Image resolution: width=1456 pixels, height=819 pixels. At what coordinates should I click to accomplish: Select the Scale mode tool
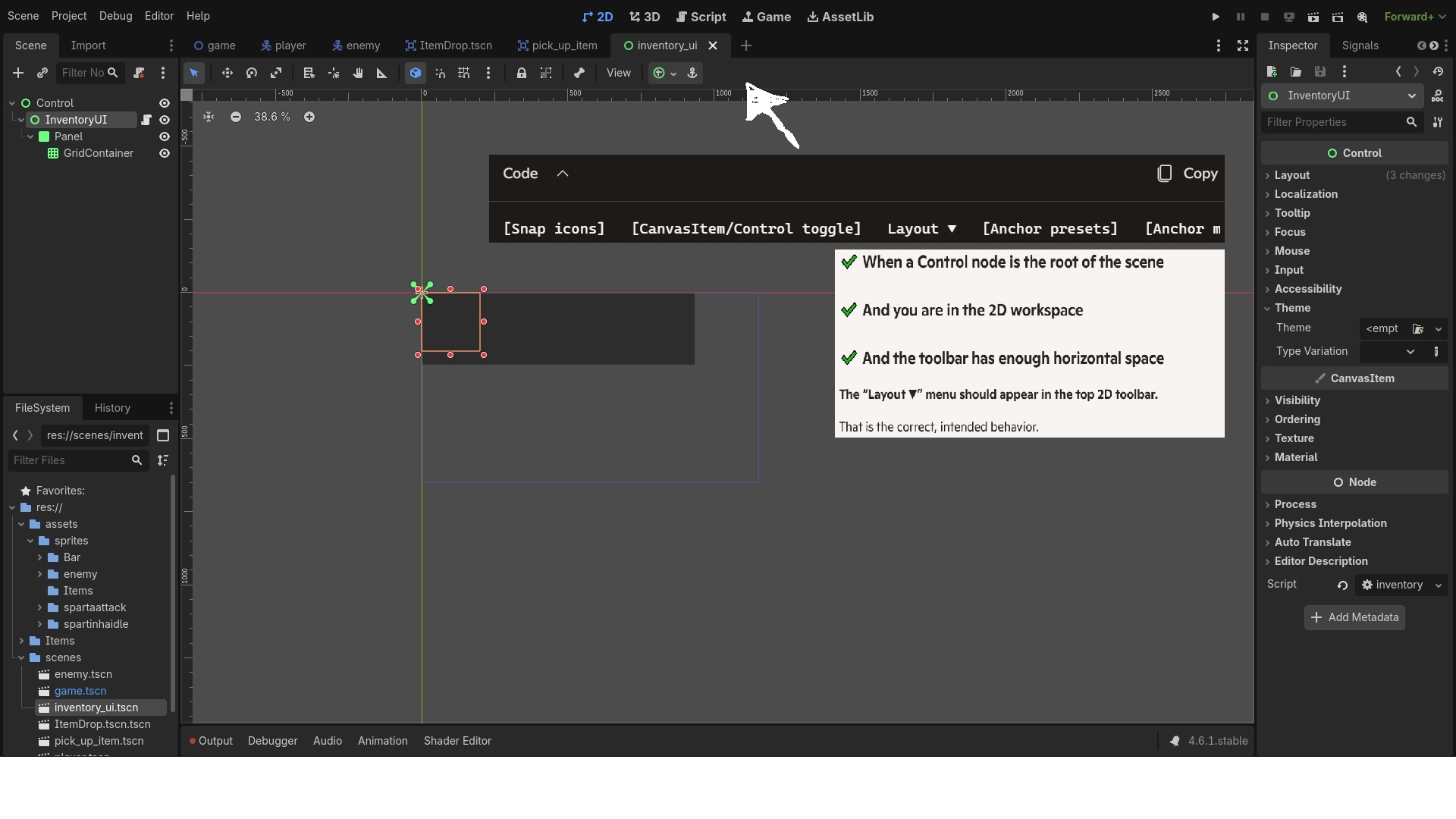point(276,73)
